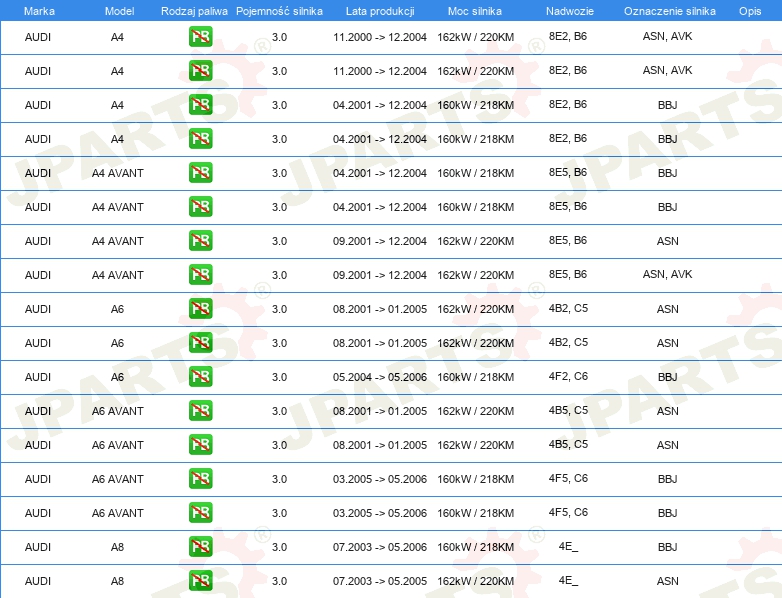
Task: Click fuel icon in A8 ASN row
Action: tap(200, 581)
